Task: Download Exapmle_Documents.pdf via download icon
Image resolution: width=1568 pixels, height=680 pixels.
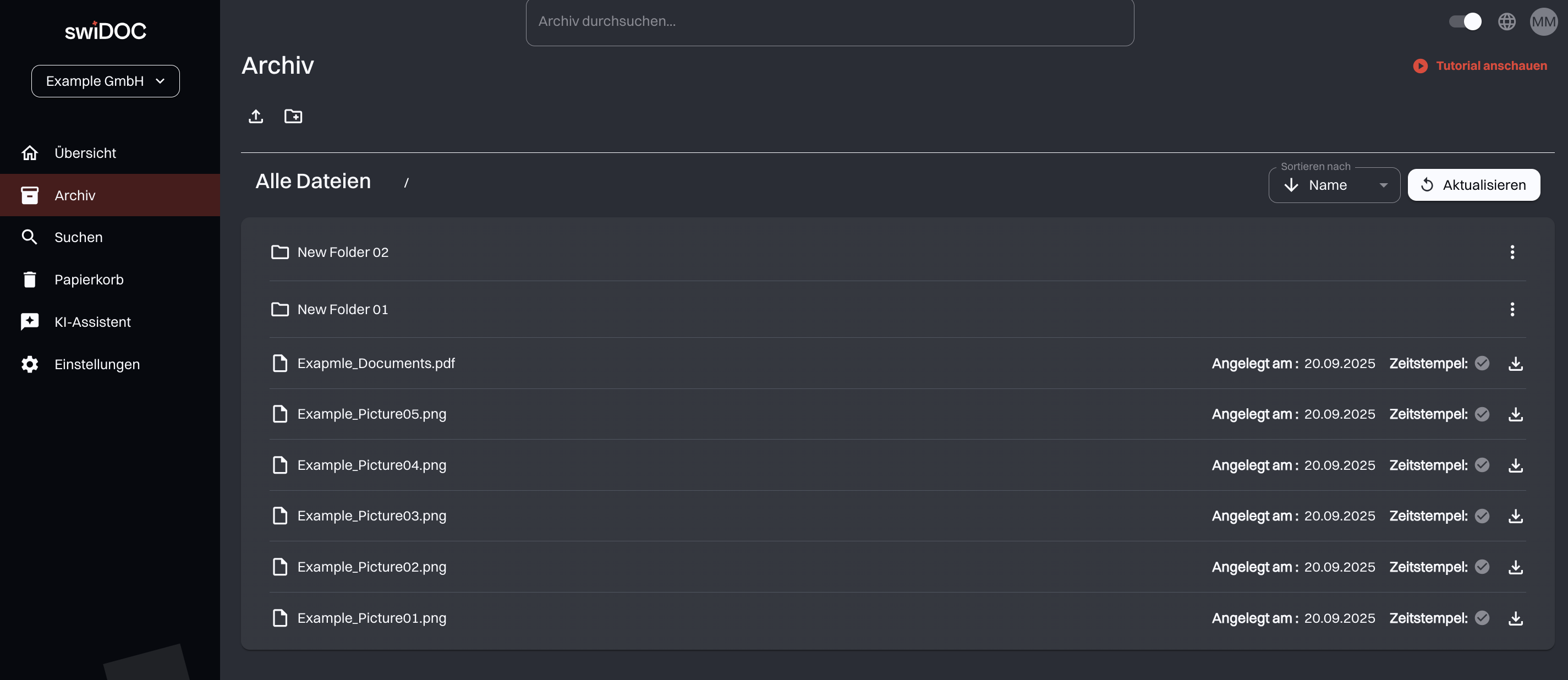Action: coord(1515,364)
